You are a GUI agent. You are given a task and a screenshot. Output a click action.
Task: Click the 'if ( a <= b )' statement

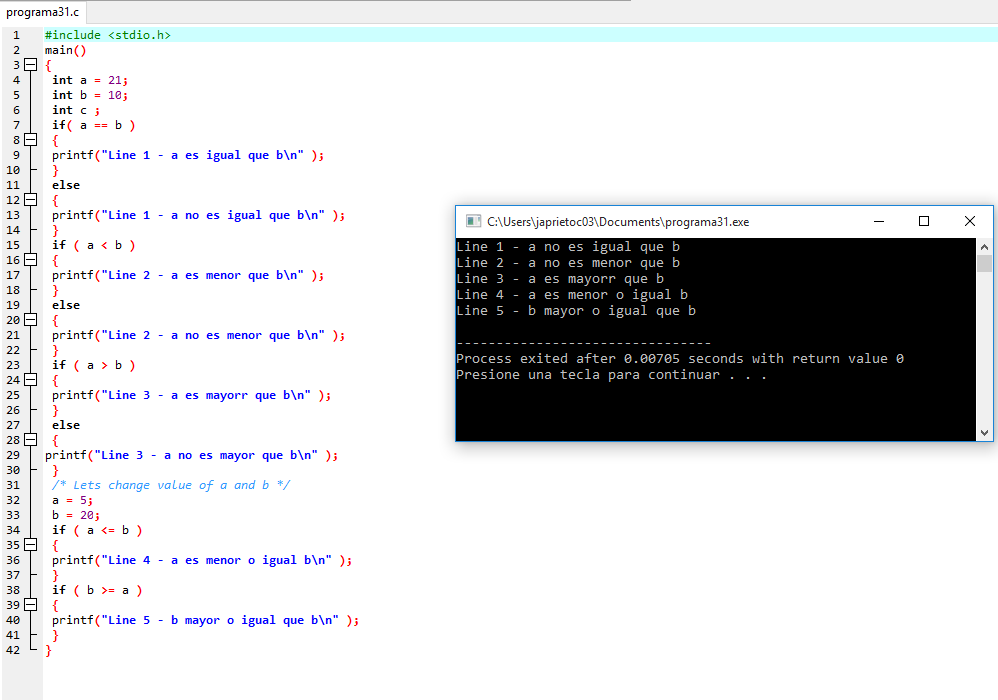tap(97, 530)
